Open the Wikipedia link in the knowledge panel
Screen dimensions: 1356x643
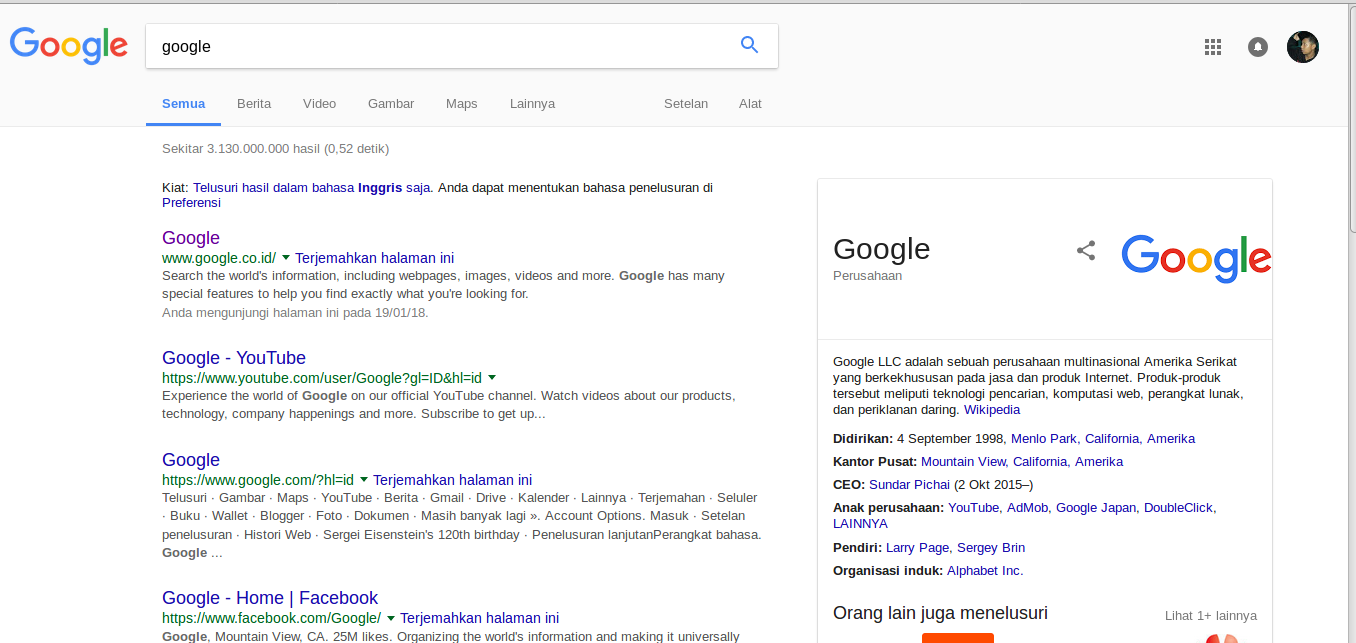point(992,410)
